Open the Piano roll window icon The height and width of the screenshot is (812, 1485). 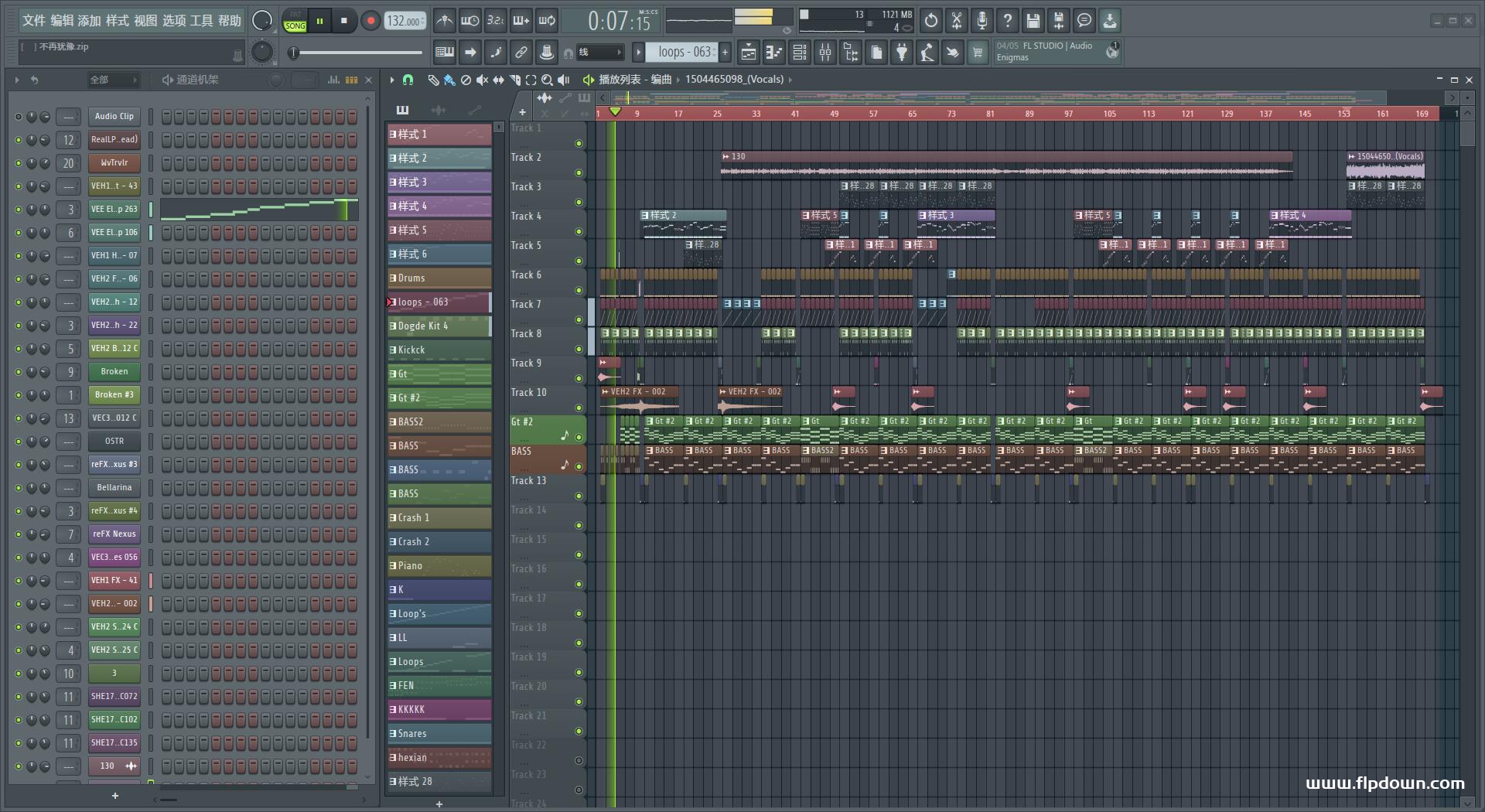(773, 53)
